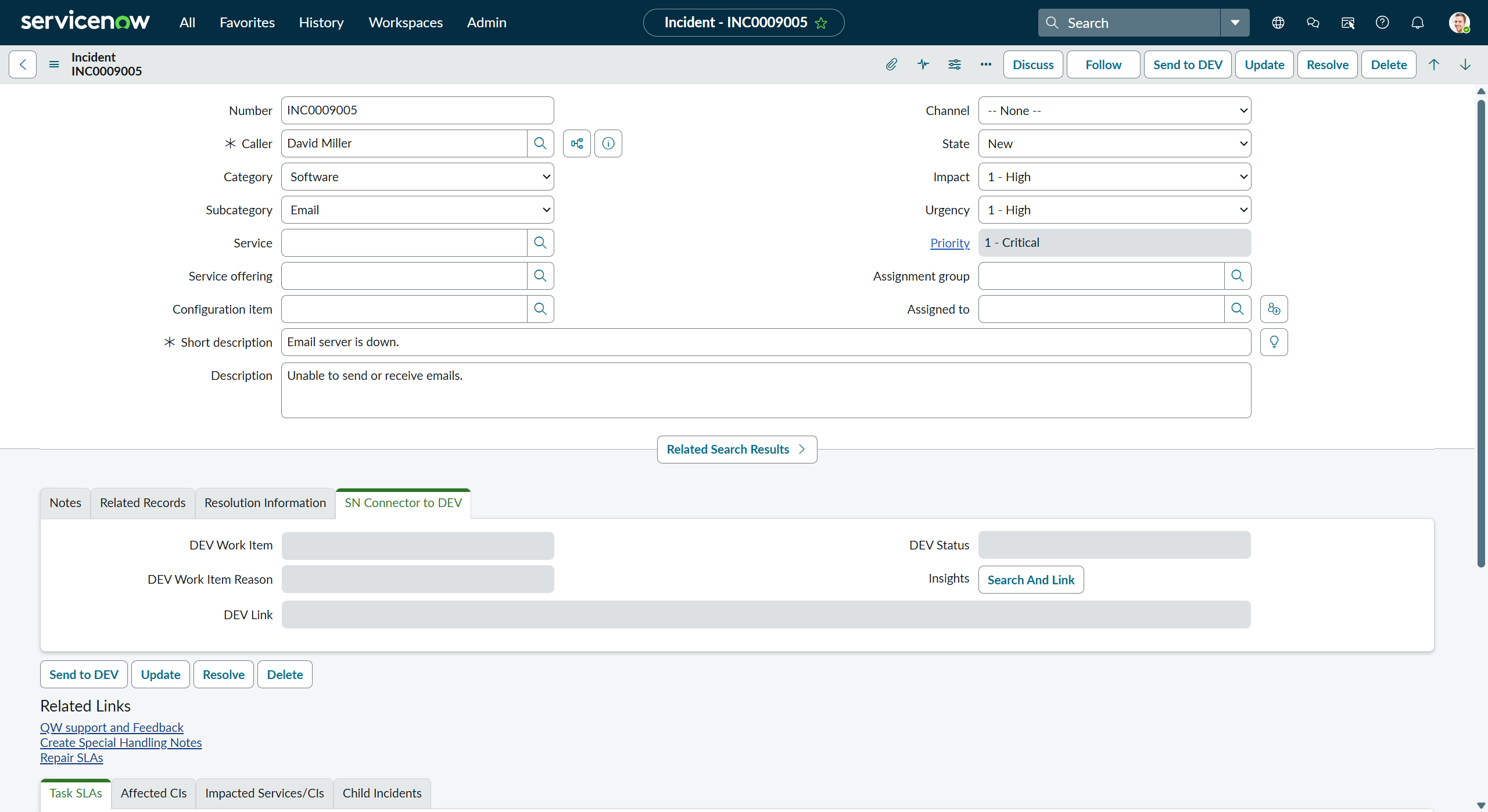
Task: Open the personalize form sliders icon
Action: tap(954, 64)
